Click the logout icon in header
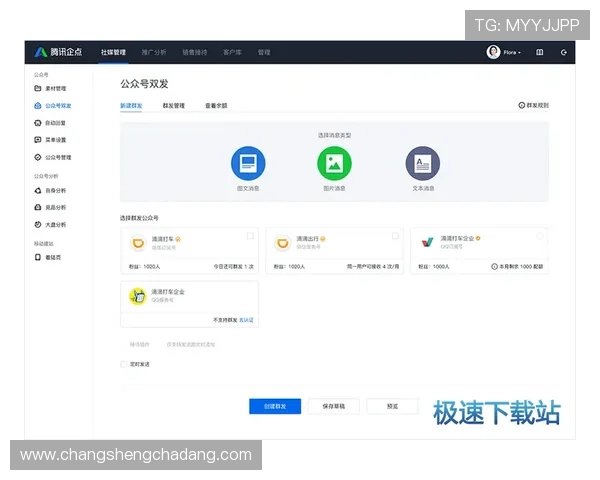The height and width of the screenshot is (480, 600). point(564,52)
